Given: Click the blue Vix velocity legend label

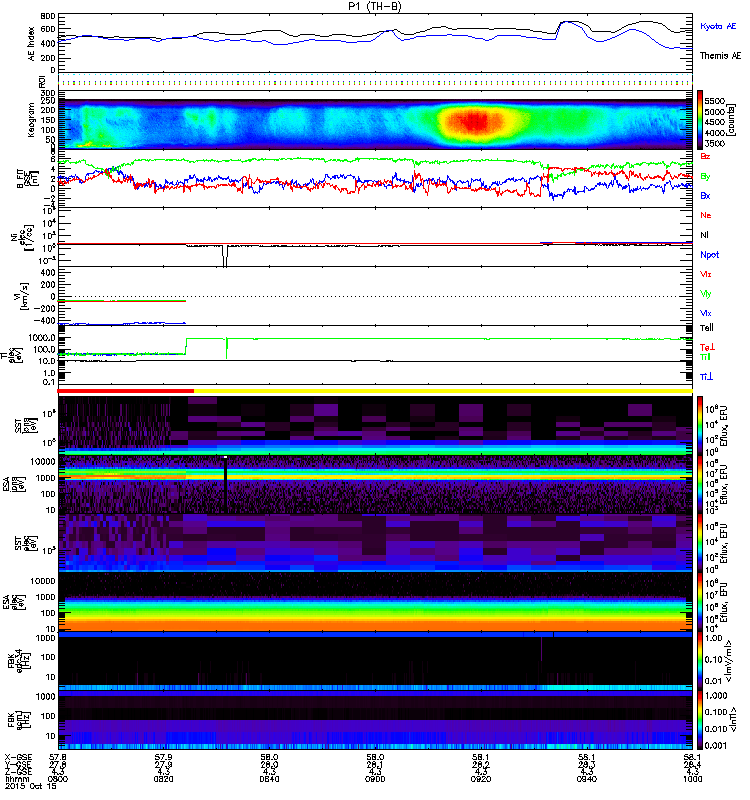Looking at the screenshot, I should (707, 313).
